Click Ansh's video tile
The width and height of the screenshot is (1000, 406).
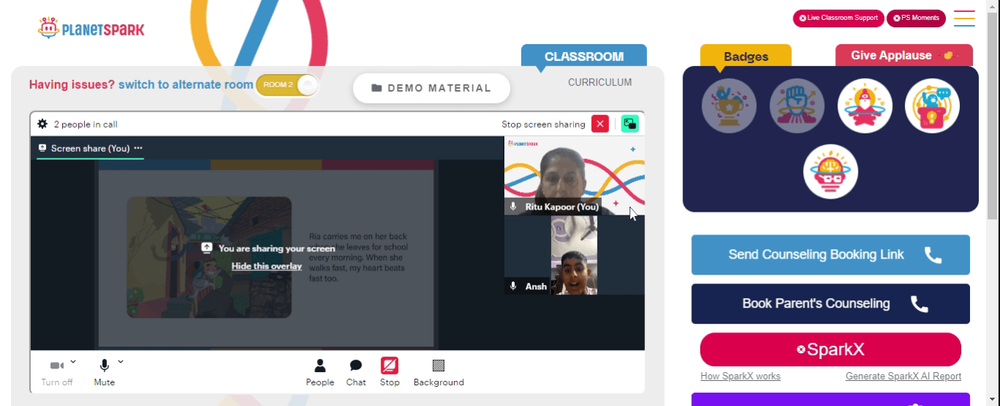(x=574, y=255)
